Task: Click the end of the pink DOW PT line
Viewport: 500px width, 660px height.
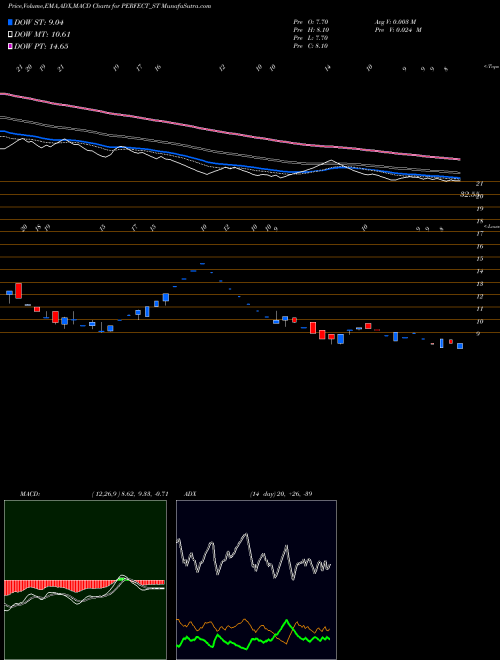Action: click(459, 160)
